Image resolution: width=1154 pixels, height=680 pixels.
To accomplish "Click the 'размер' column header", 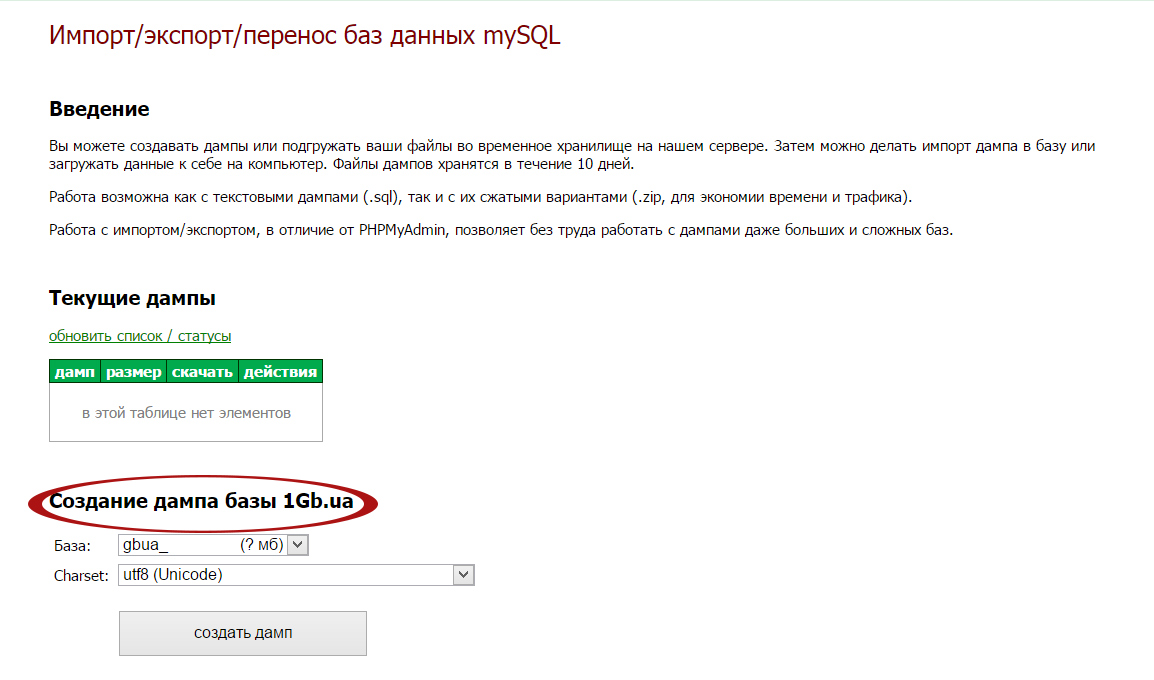I will [133, 372].
